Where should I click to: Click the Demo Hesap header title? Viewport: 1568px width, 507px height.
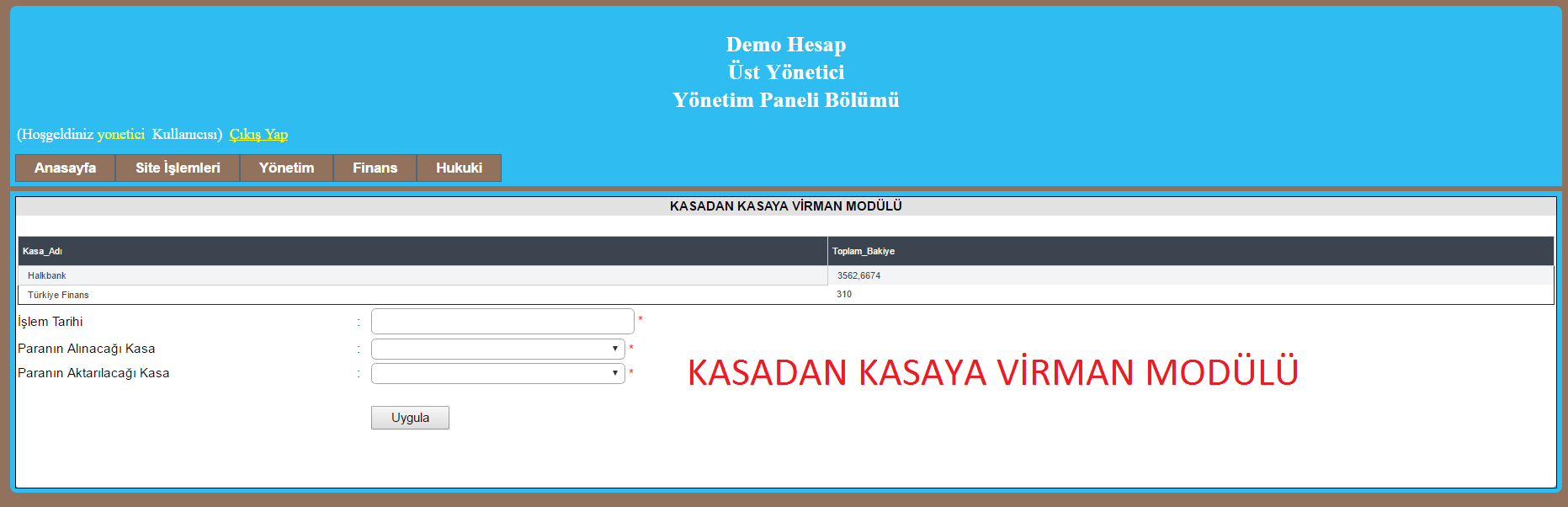(x=785, y=45)
